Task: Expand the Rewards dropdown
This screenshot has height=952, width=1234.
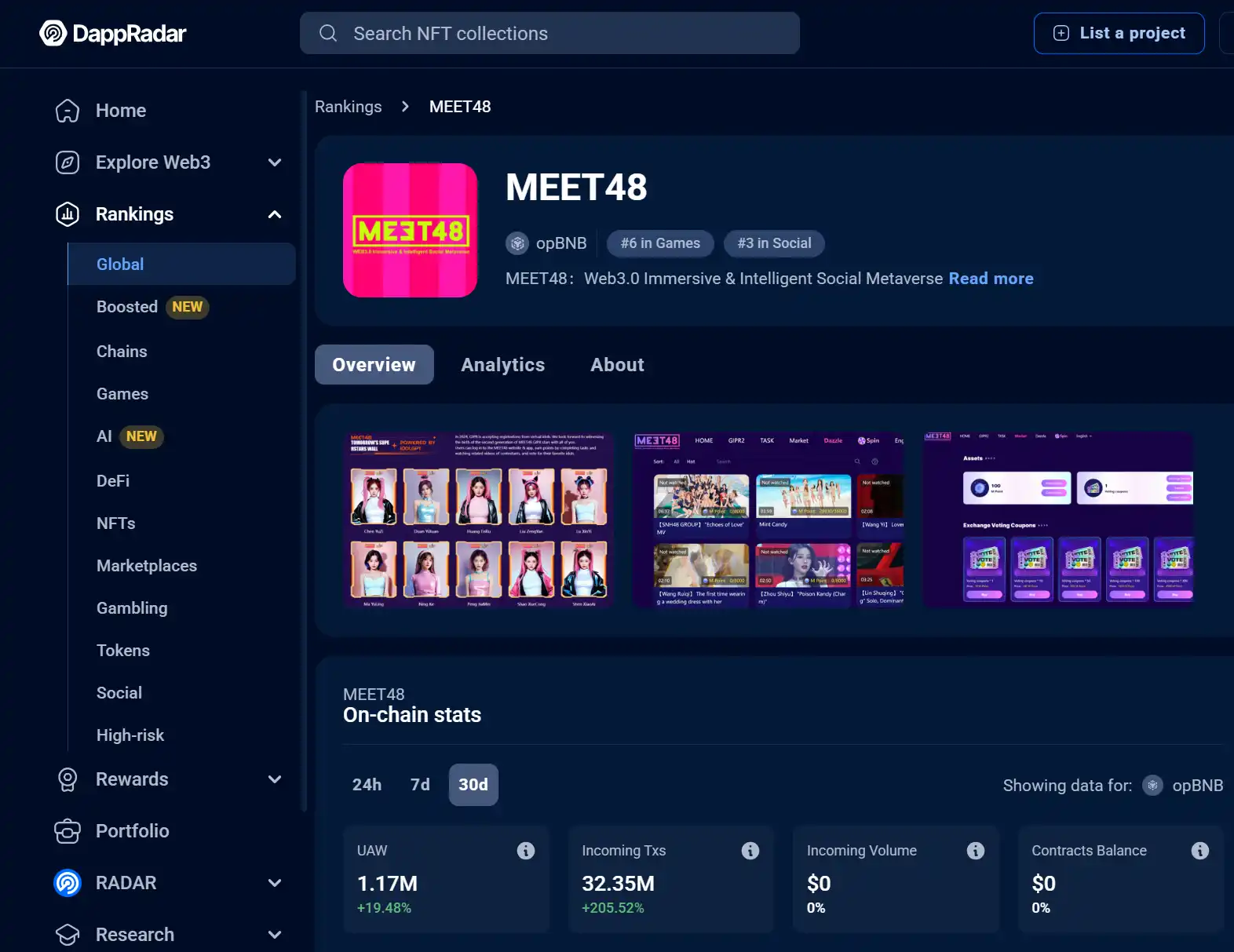Action: pos(275,779)
